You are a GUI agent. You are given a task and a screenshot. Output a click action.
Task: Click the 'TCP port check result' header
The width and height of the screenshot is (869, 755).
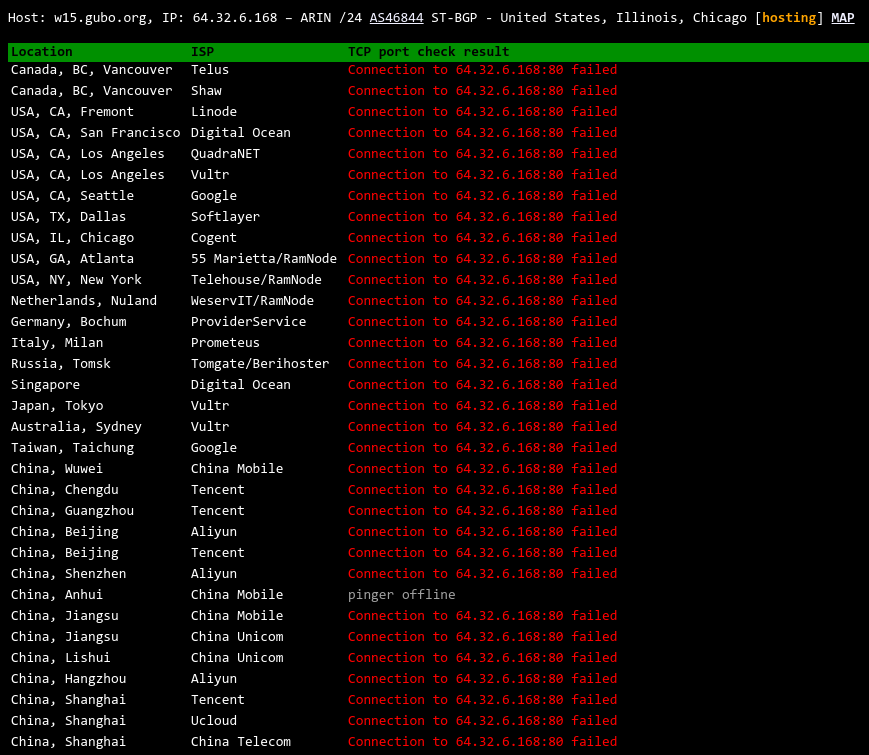[x=428, y=52]
